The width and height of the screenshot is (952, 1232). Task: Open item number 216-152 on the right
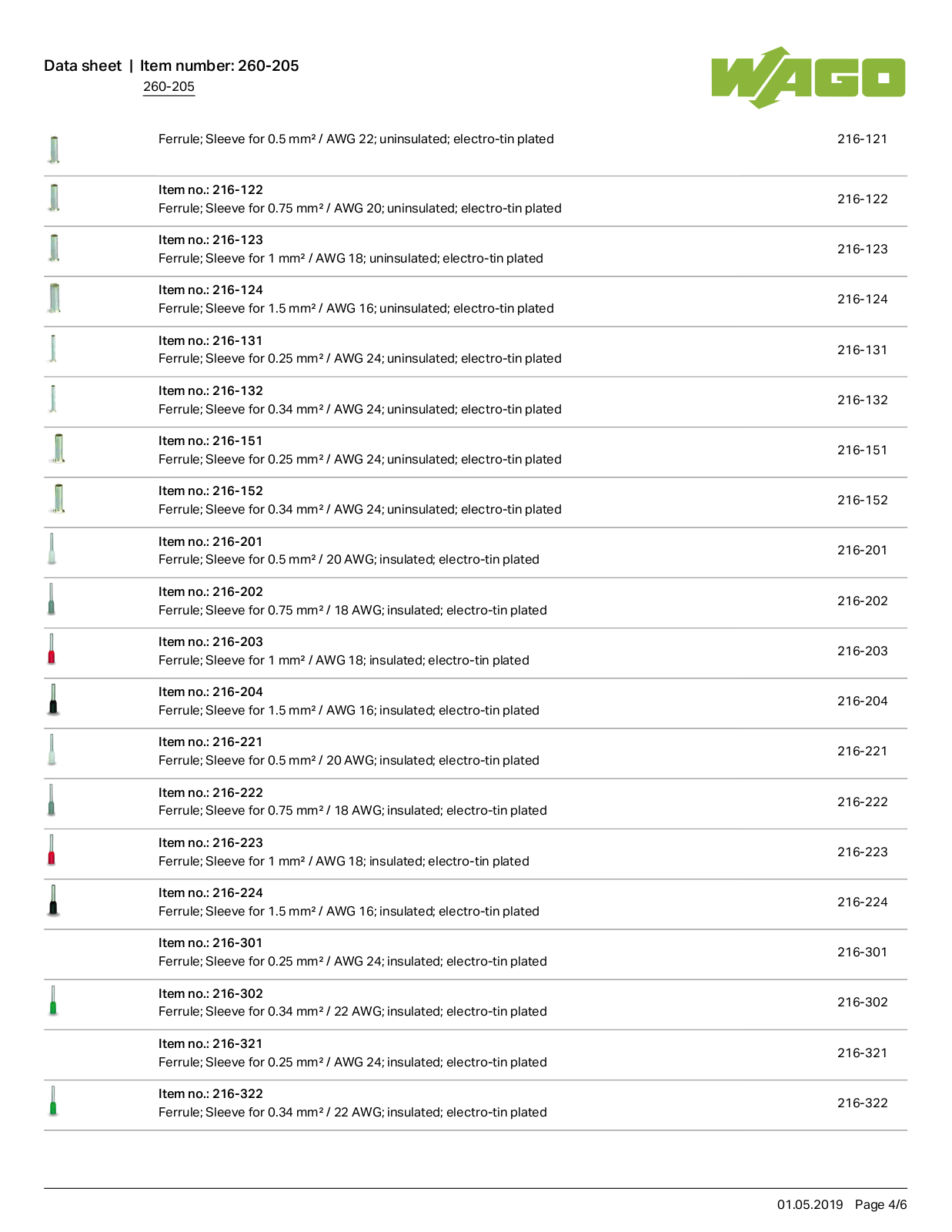862,500
